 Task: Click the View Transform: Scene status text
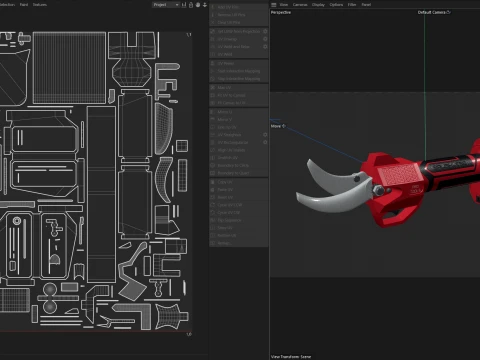point(291,357)
